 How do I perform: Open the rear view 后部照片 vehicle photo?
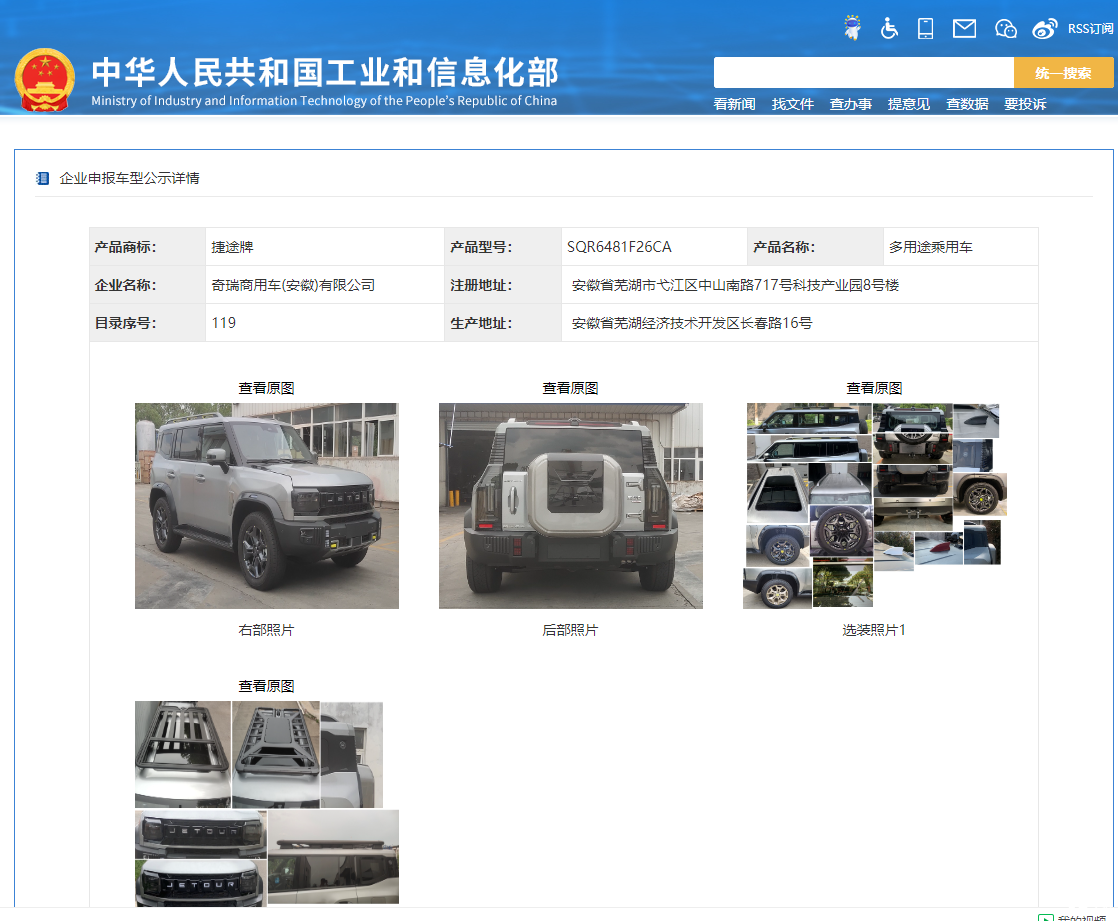[x=570, y=506]
